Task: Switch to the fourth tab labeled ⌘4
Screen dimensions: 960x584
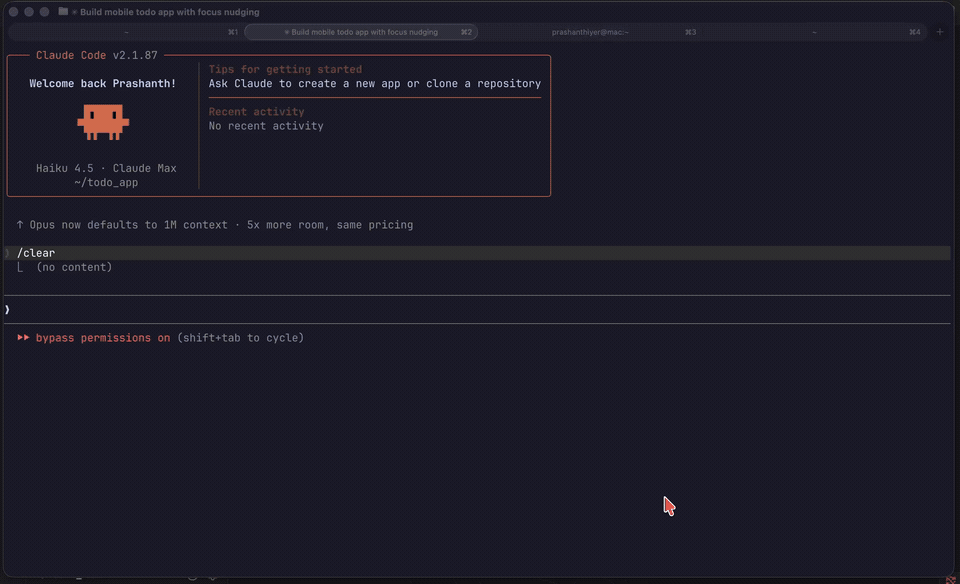Action: [814, 32]
